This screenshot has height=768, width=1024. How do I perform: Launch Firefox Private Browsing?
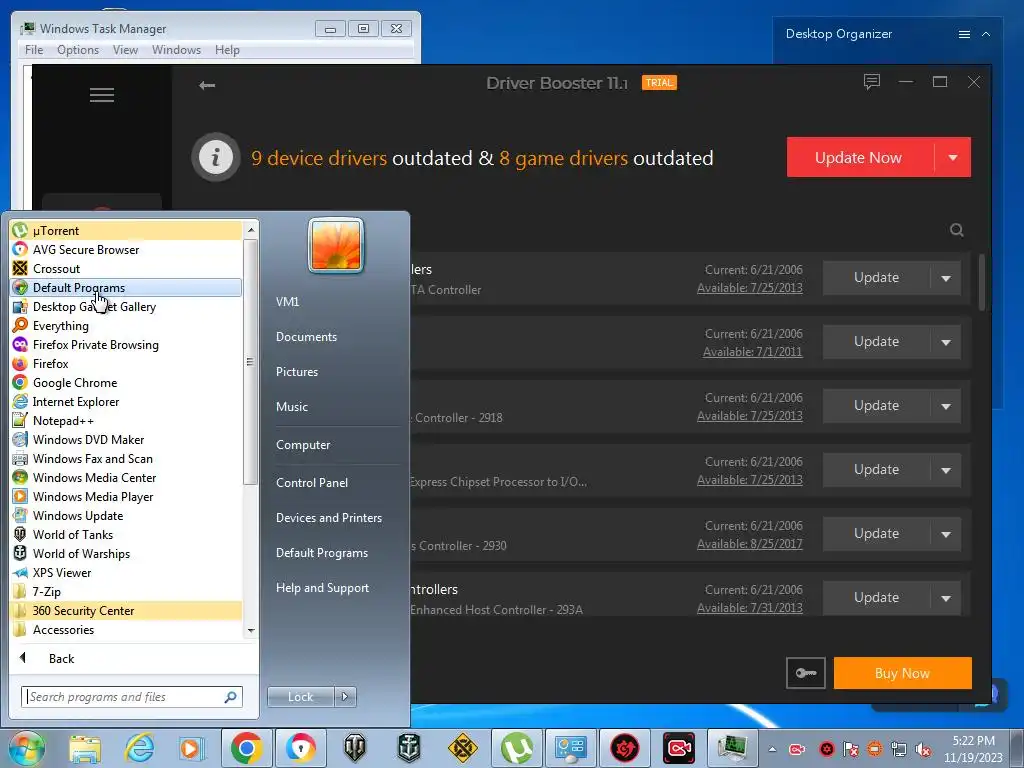click(x=126, y=344)
